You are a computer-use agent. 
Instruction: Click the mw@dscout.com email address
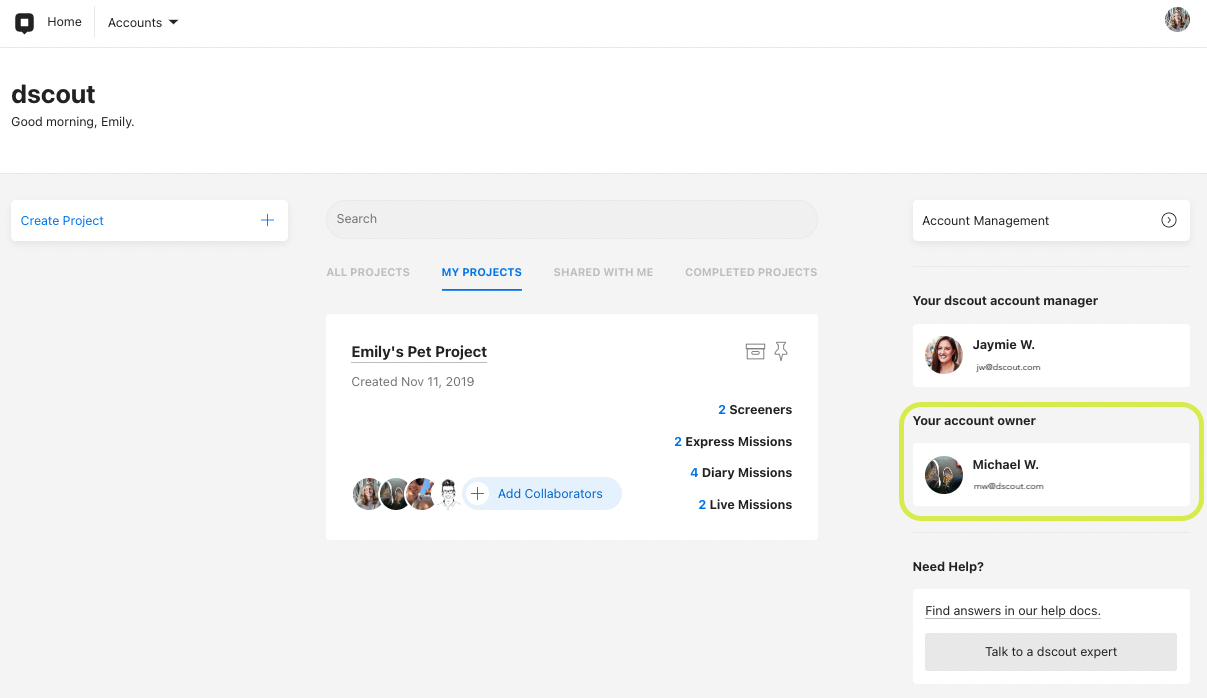coord(1008,487)
